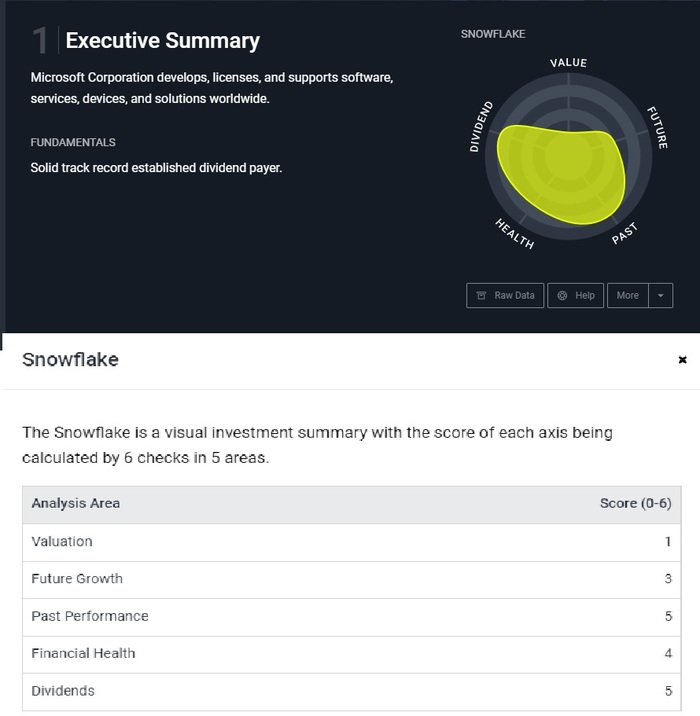Click the Past Performance table row
Image resolution: width=700 pixels, height=716 pixels.
point(351,616)
